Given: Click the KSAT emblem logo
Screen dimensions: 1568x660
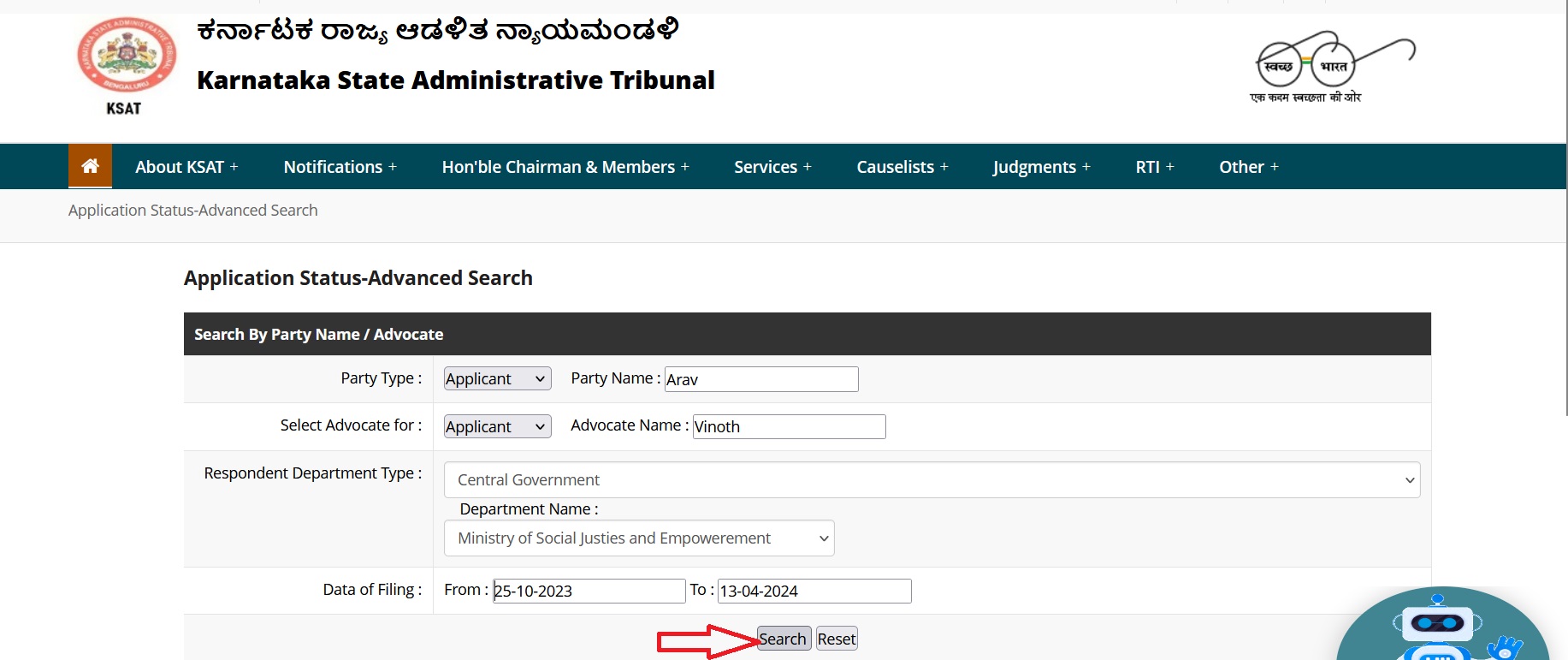Looking at the screenshot, I should (x=126, y=56).
